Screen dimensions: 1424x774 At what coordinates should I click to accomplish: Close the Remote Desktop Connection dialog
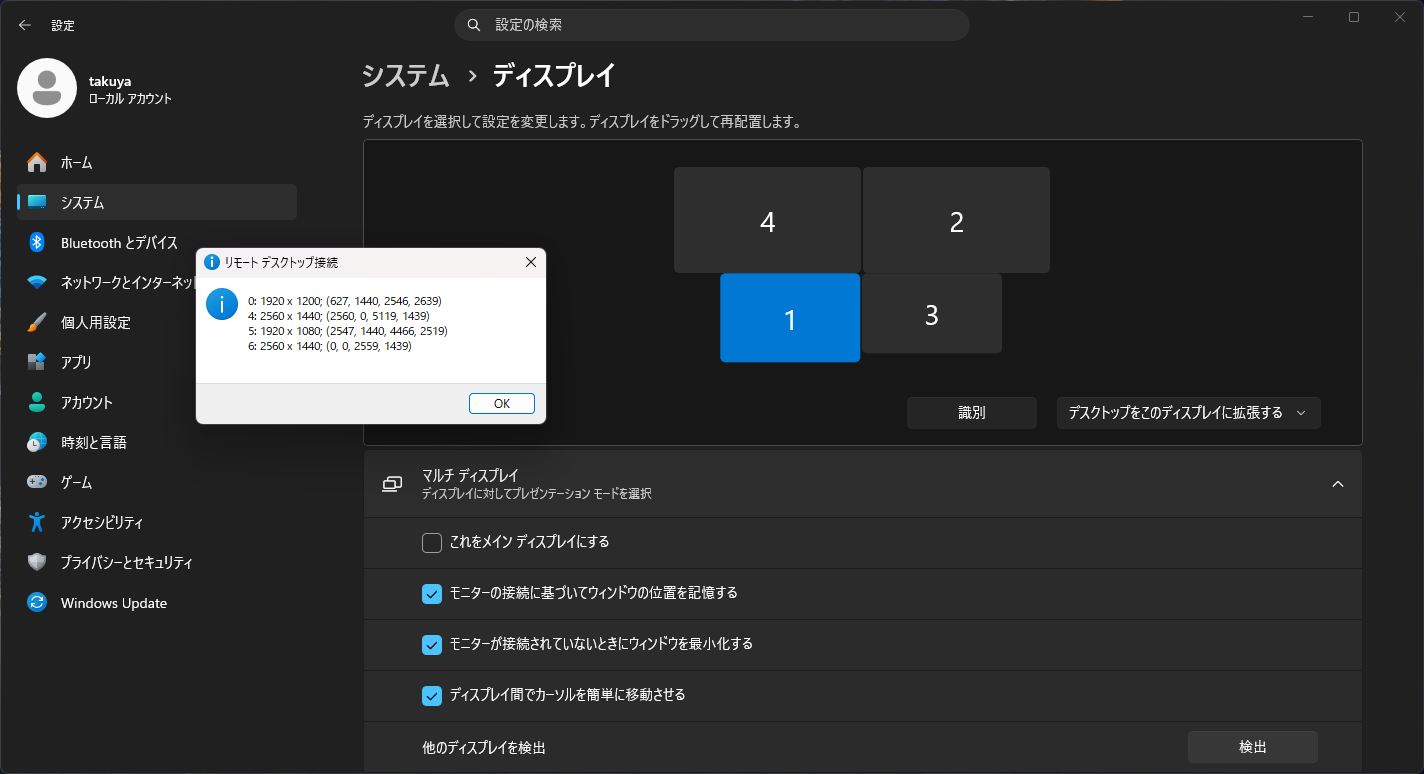click(x=531, y=262)
